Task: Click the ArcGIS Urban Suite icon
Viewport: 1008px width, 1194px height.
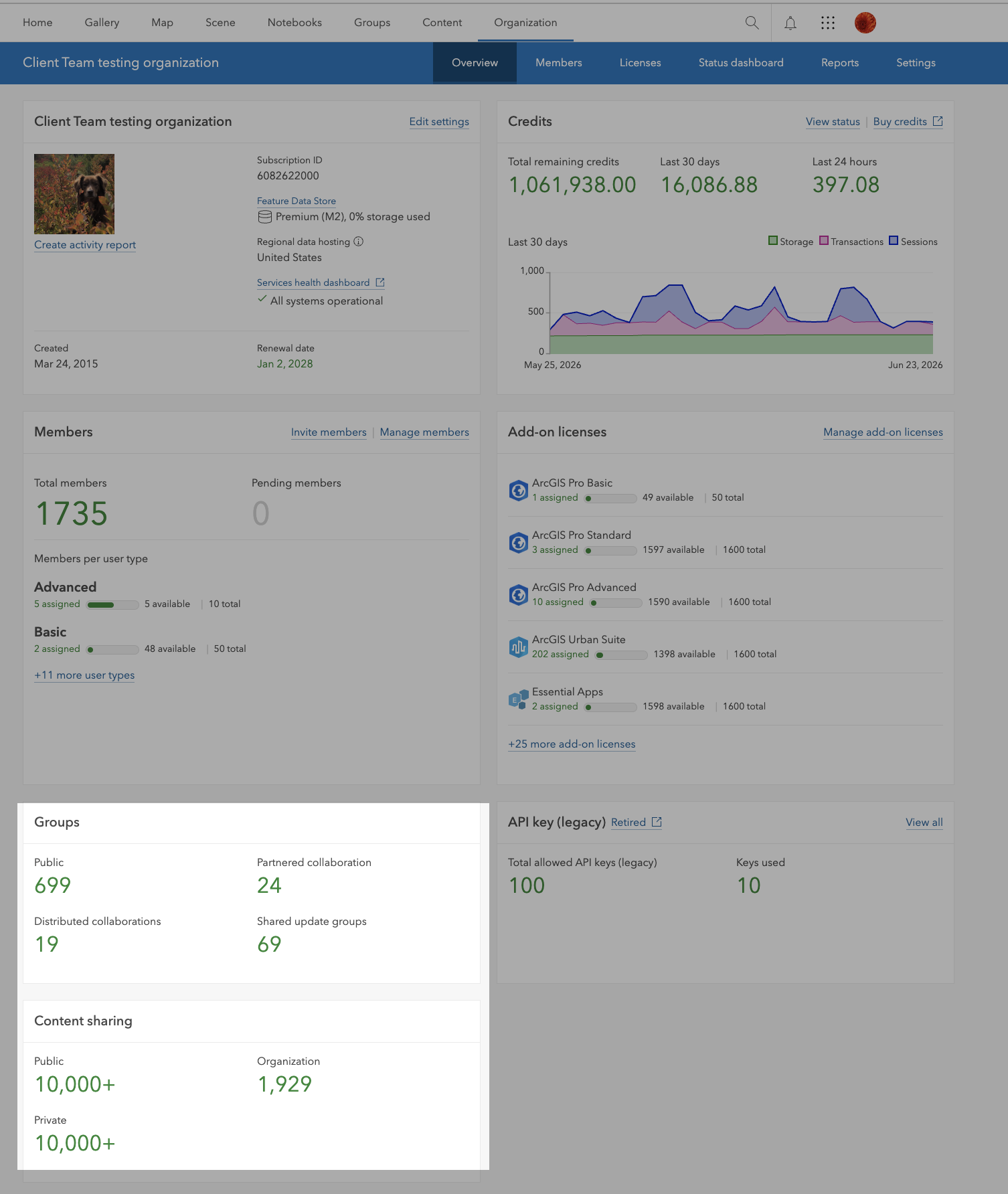Action: (x=518, y=647)
